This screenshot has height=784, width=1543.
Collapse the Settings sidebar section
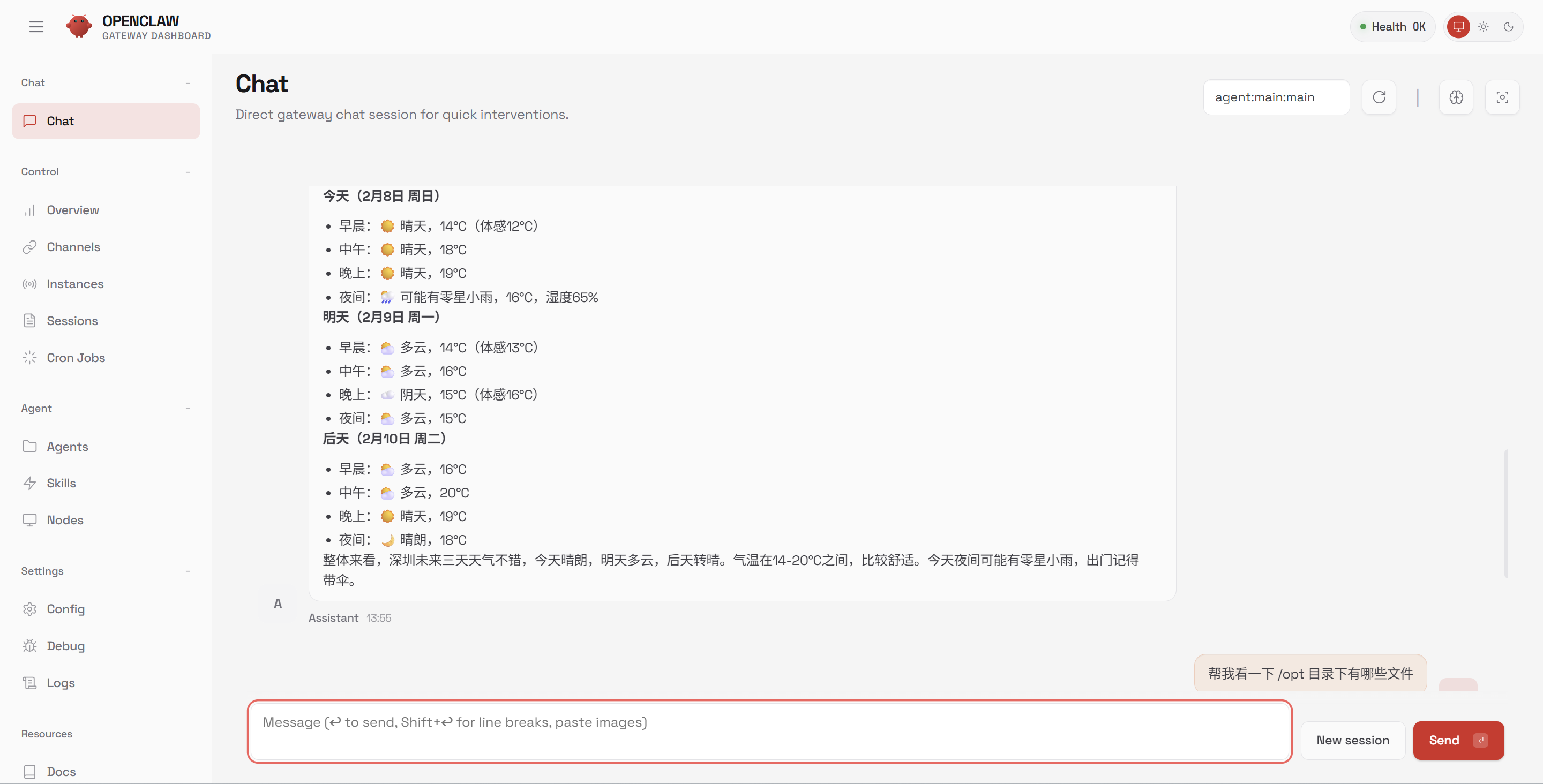(188, 571)
